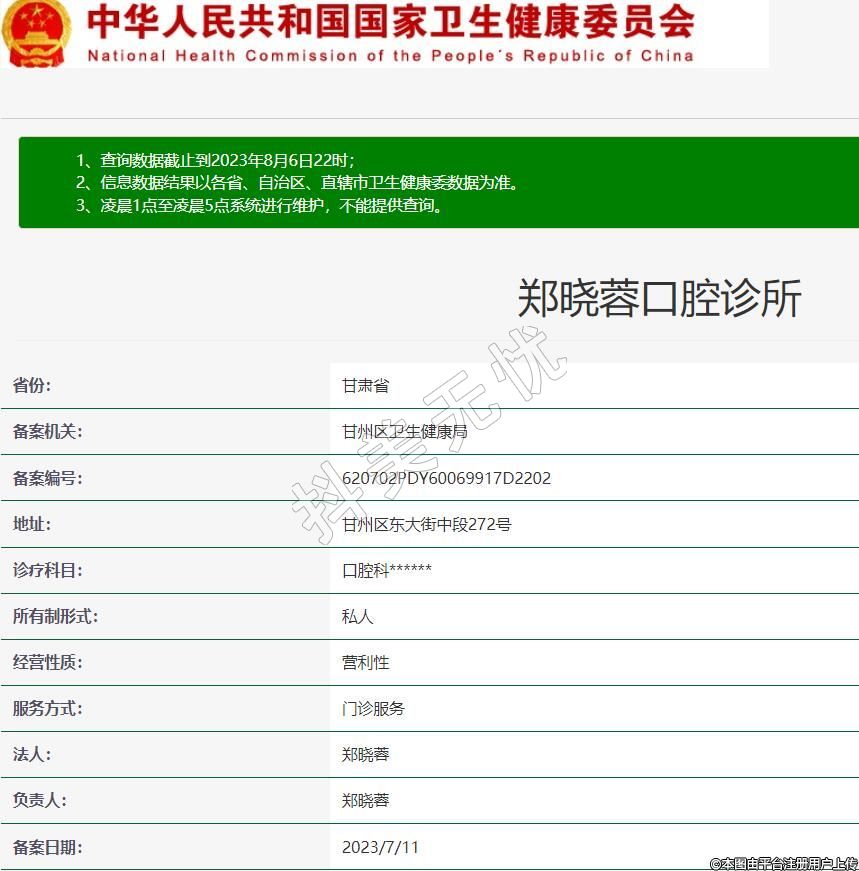Click the English National Health Commission text
This screenshot has width=859, height=871.
click(390, 56)
